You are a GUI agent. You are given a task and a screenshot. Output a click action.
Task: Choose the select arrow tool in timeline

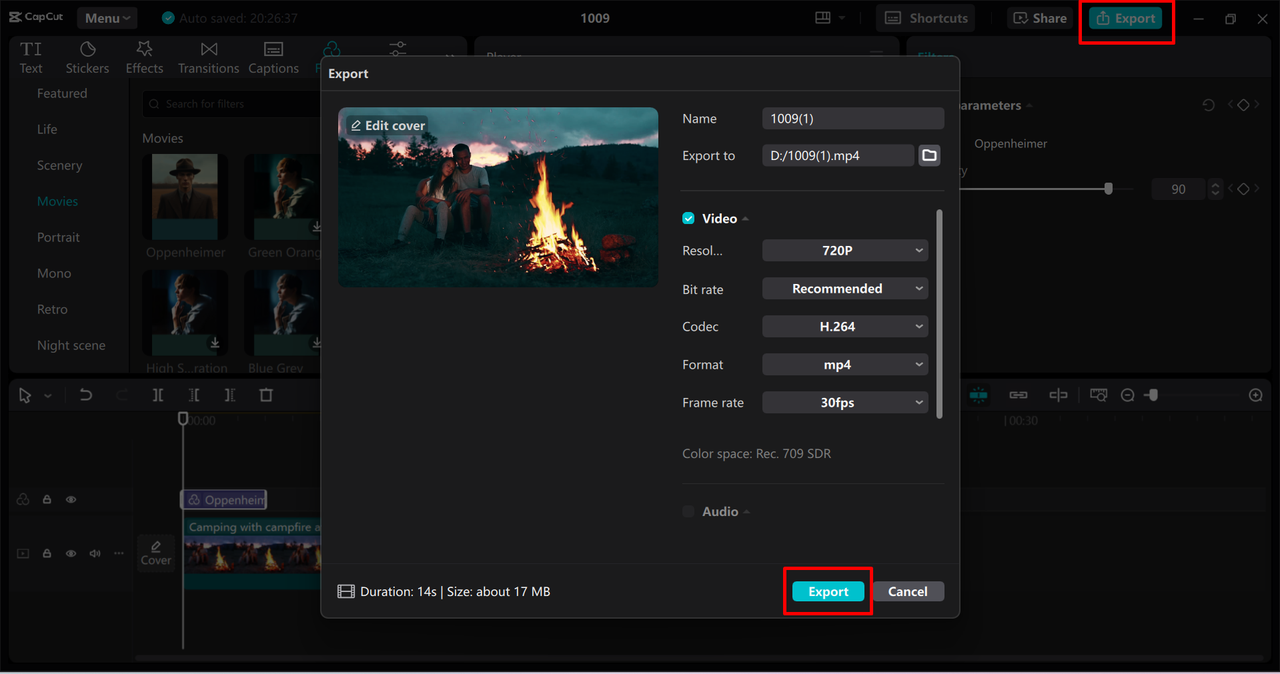click(25, 395)
